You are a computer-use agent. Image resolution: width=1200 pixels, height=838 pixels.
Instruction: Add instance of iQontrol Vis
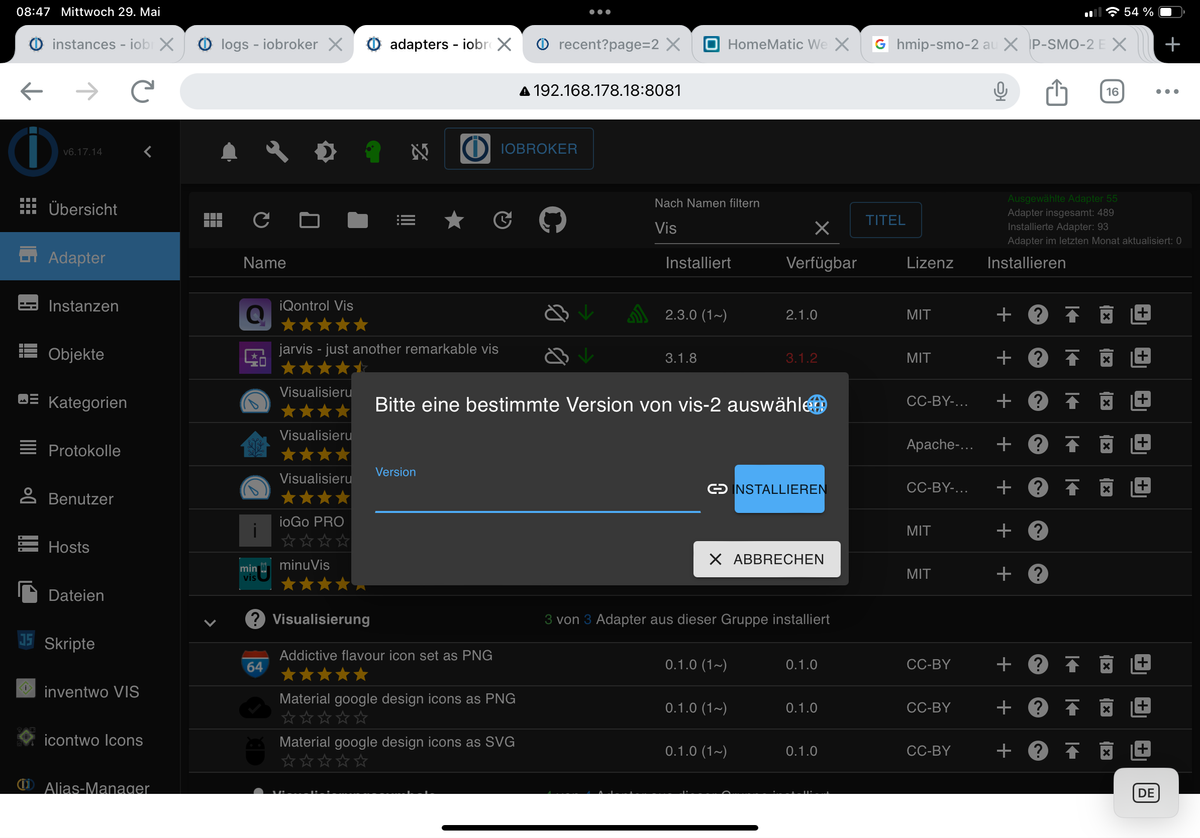(x=1004, y=314)
